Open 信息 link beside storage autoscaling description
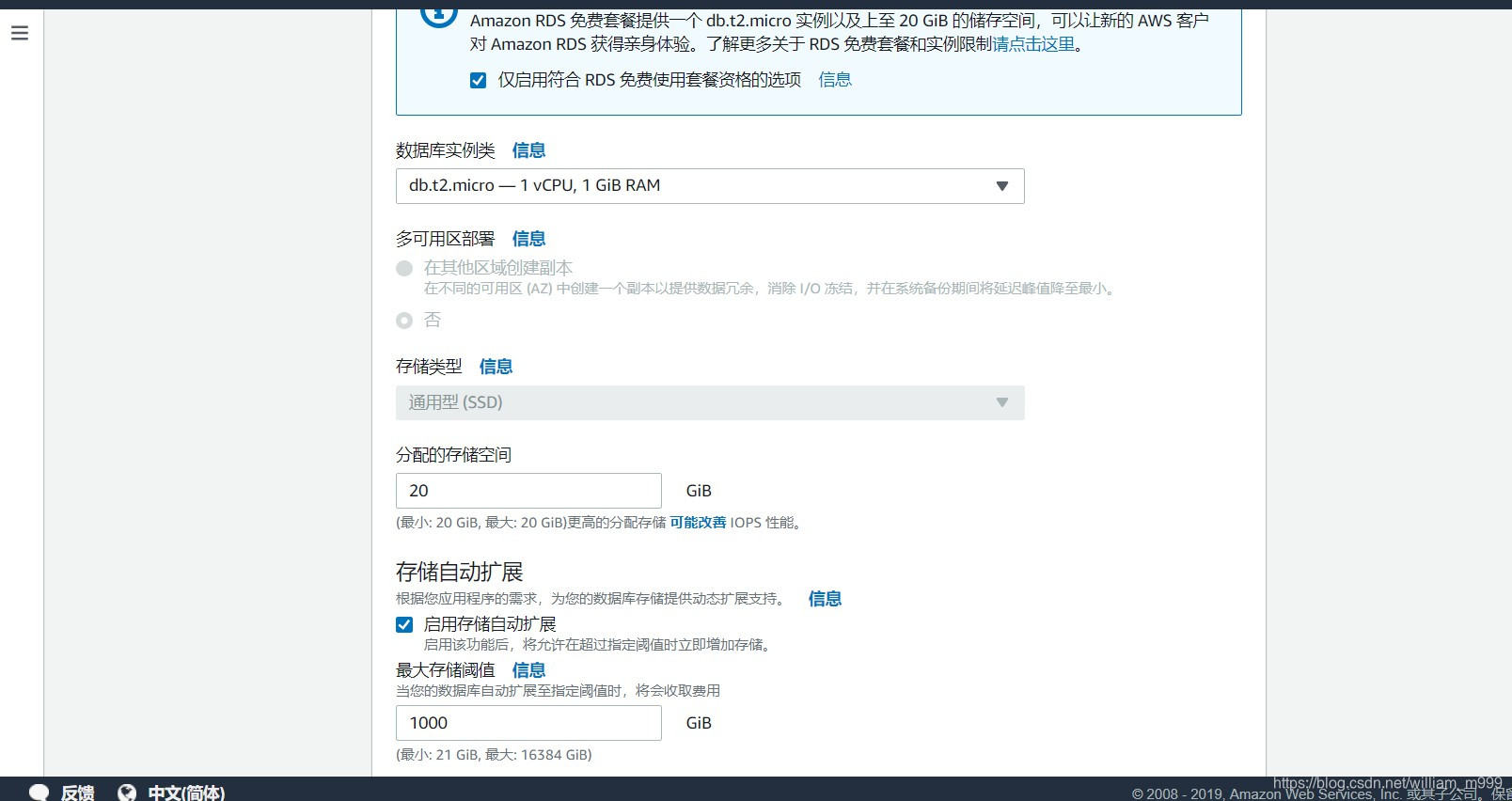 825,599
